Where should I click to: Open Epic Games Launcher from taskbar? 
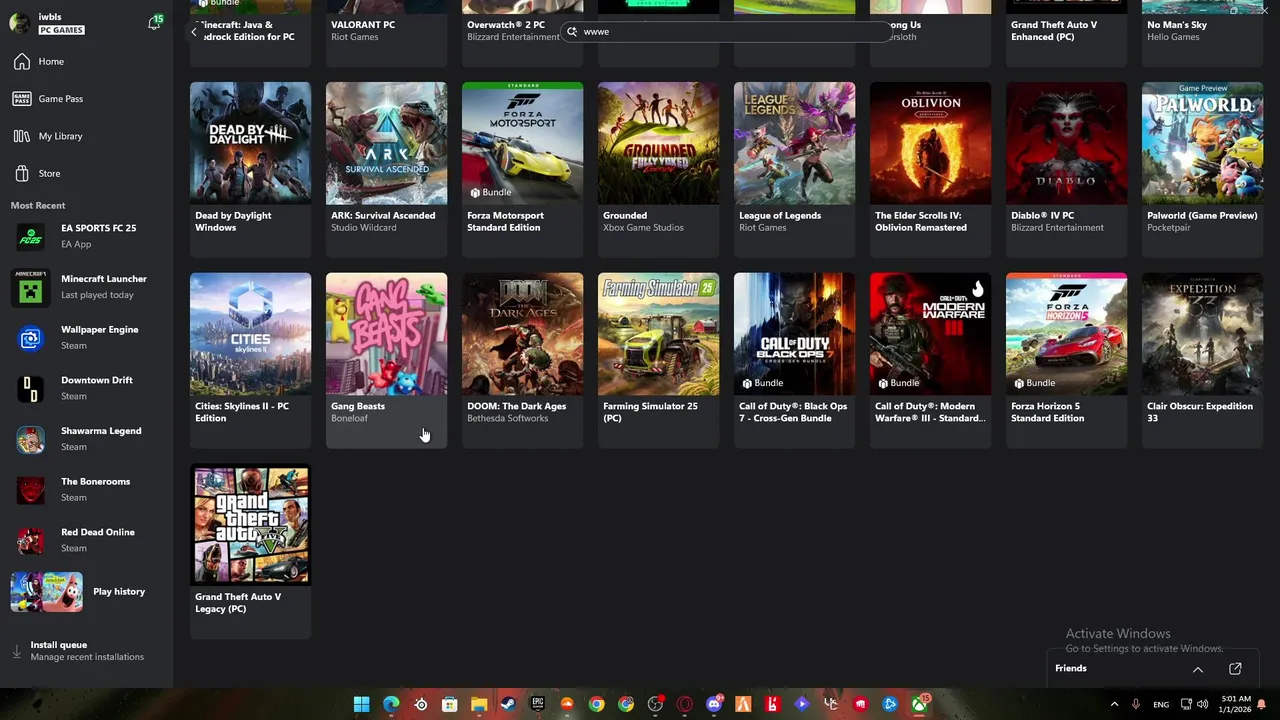(x=538, y=704)
